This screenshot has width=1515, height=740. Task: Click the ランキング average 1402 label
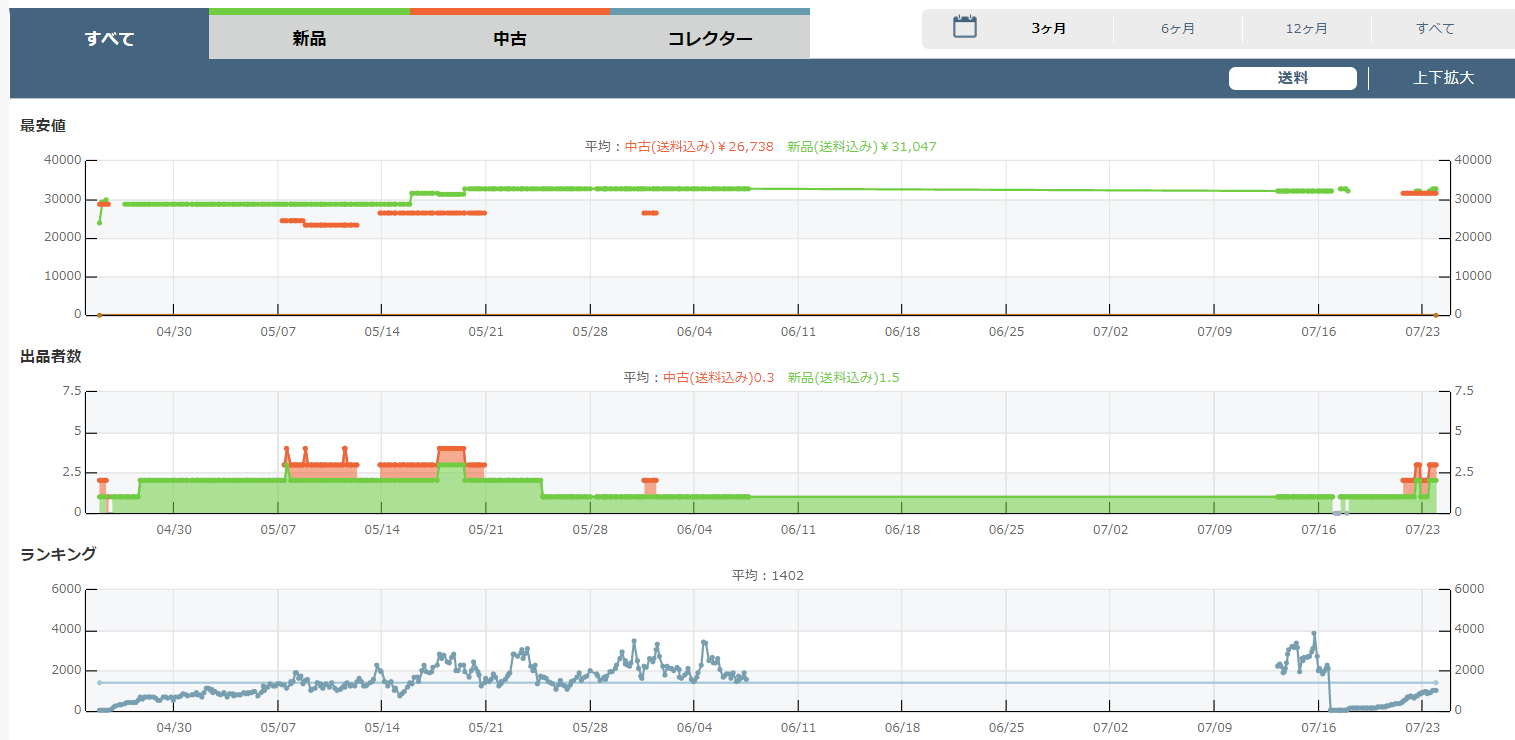pos(767,575)
